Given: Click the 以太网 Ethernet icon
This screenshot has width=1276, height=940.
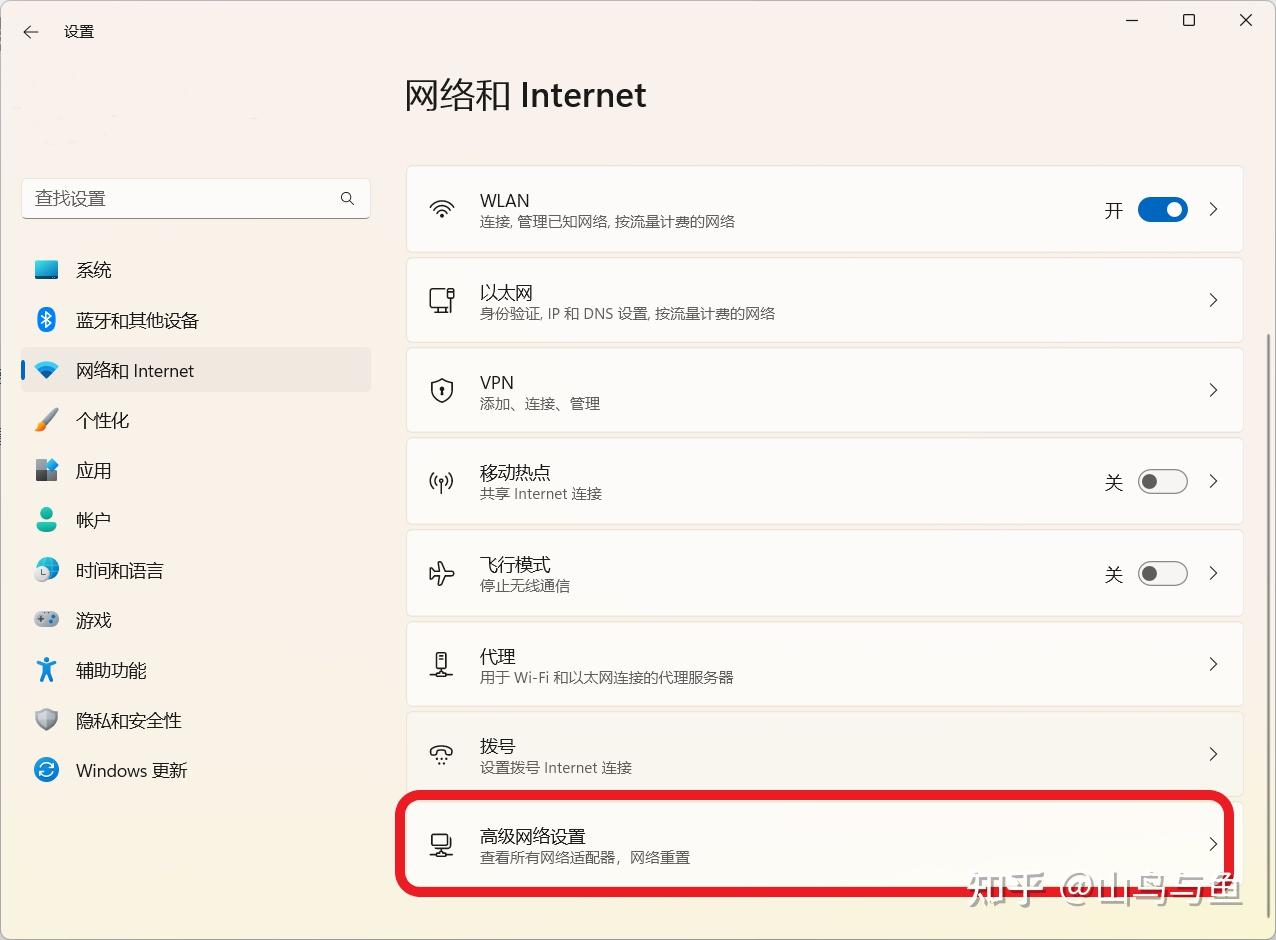Looking at the screenshot, I should tap(441, 300).
